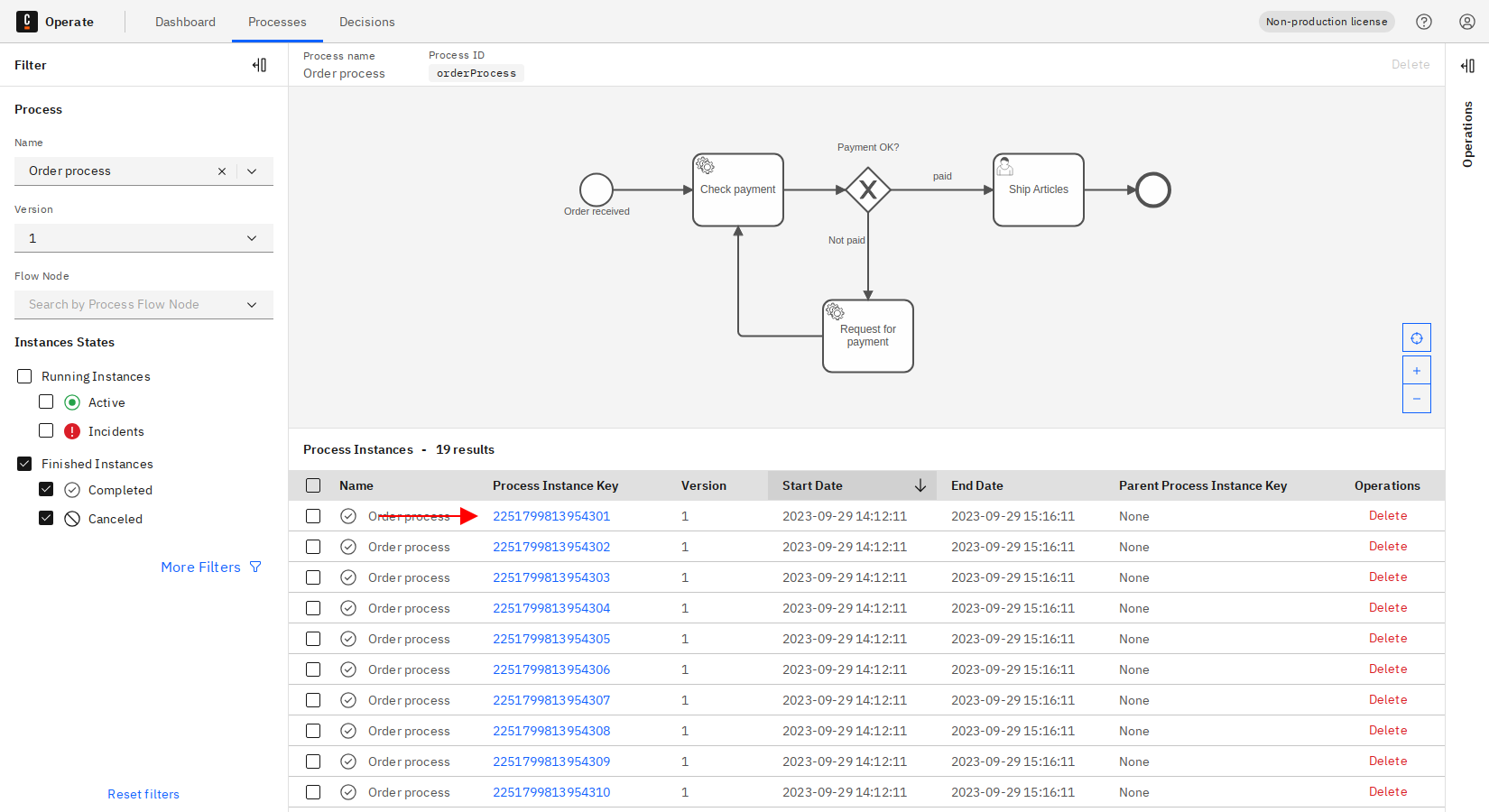This screenshot has width=1489, height=812.
Task: Collapse the Filter panel
Action: 260,64
